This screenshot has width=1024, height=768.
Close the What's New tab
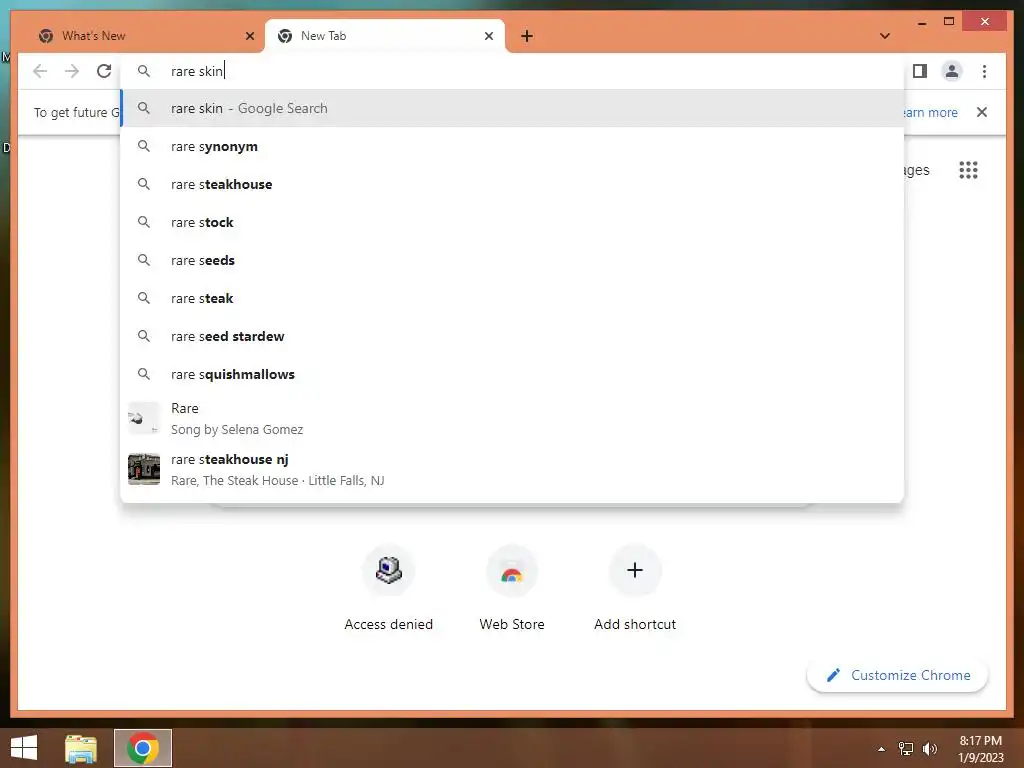coord(249,36)
